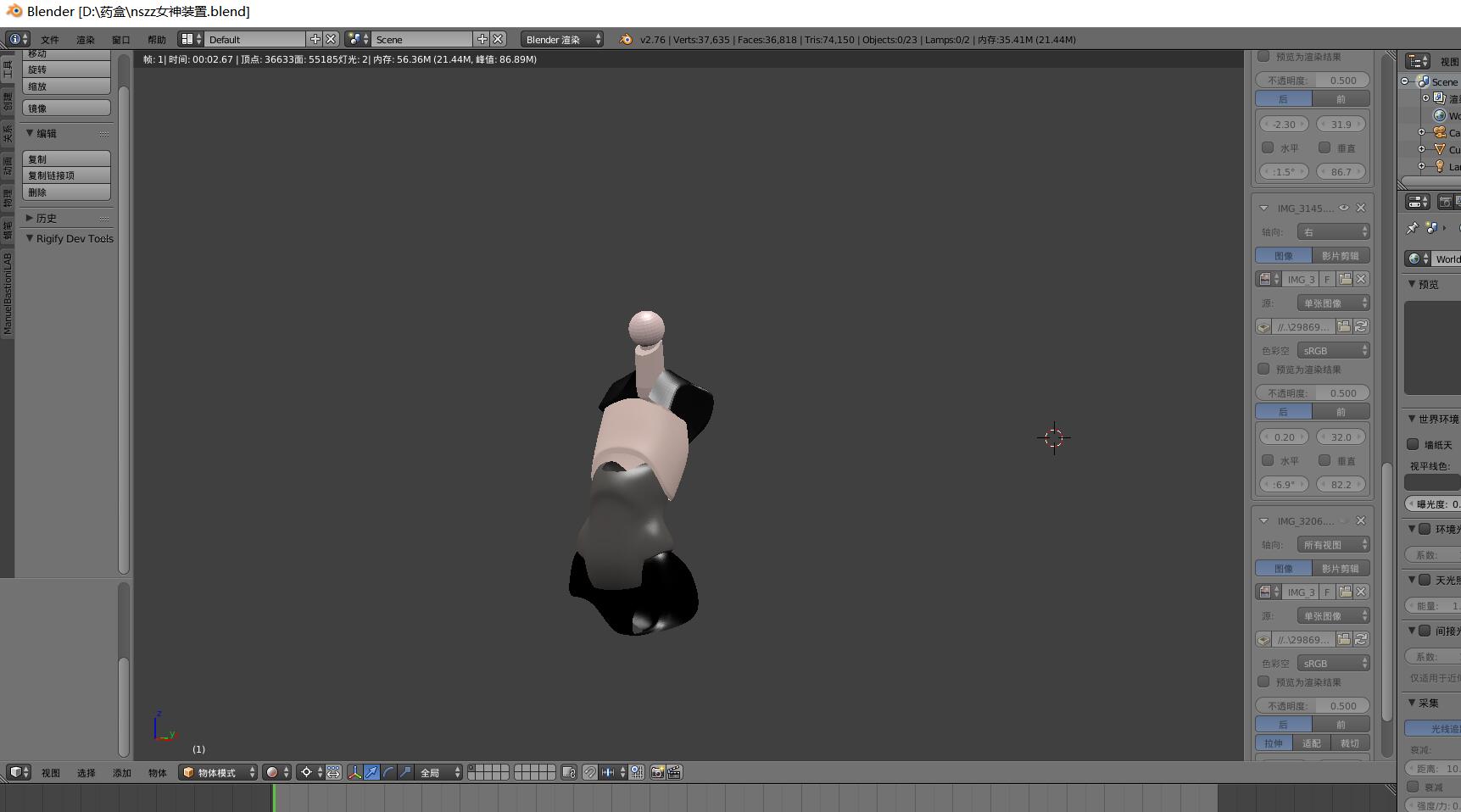Toggle manipulate center points icon
Viewport: 1461px width, 812px height.
click(333, 772)
